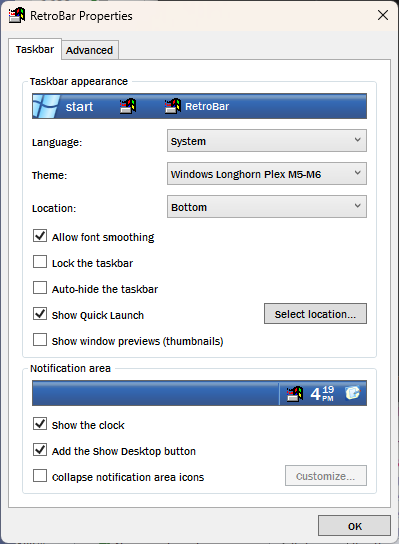Open the Location dropdown set to Bottom
The image size is (399, 544).
tap(266, 206)
